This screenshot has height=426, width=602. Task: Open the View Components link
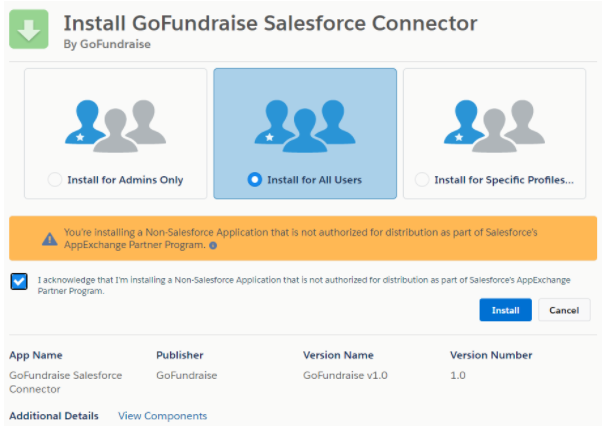click(162, 416)
